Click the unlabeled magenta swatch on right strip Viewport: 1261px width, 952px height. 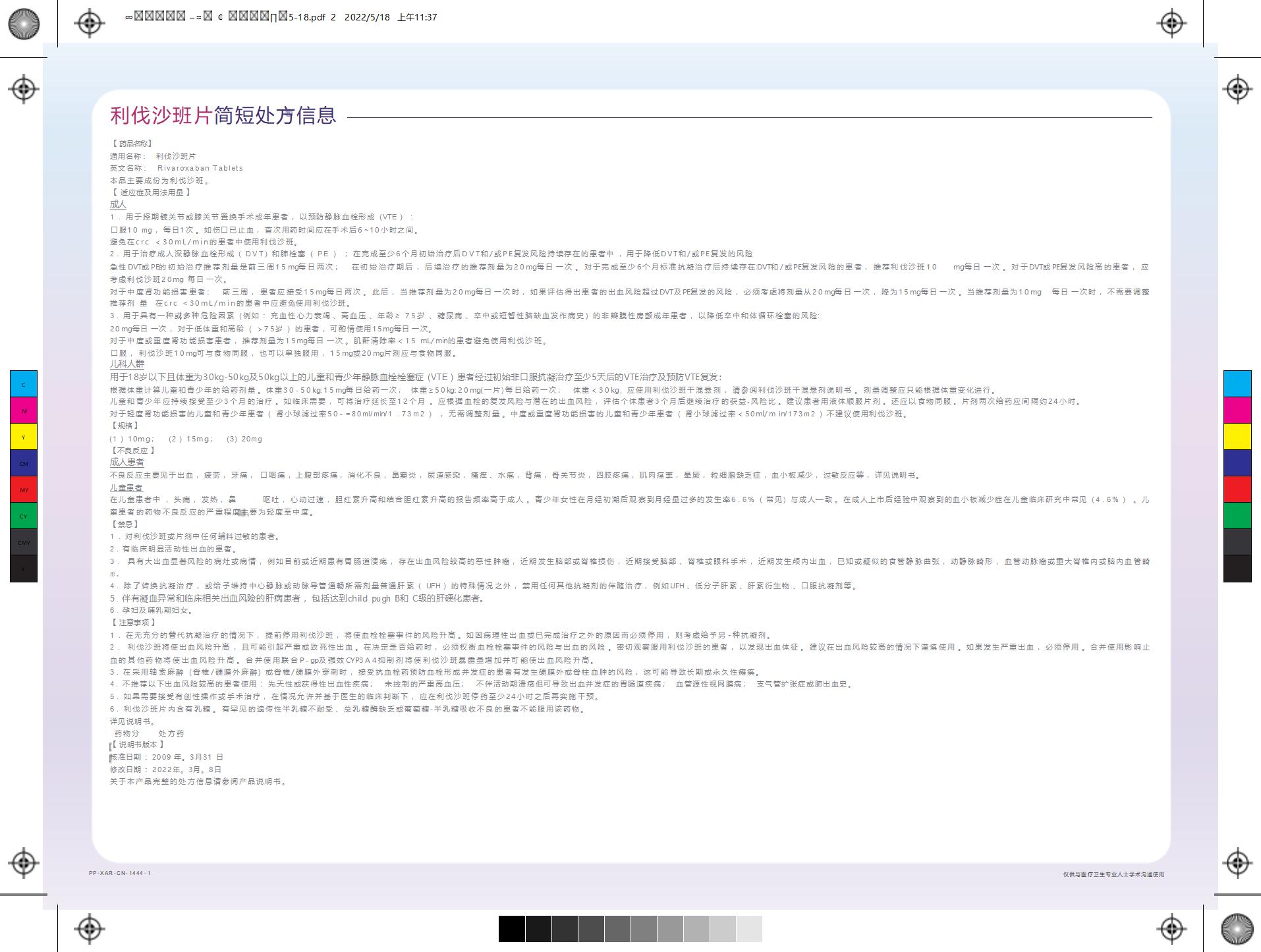coord(1237,410)
